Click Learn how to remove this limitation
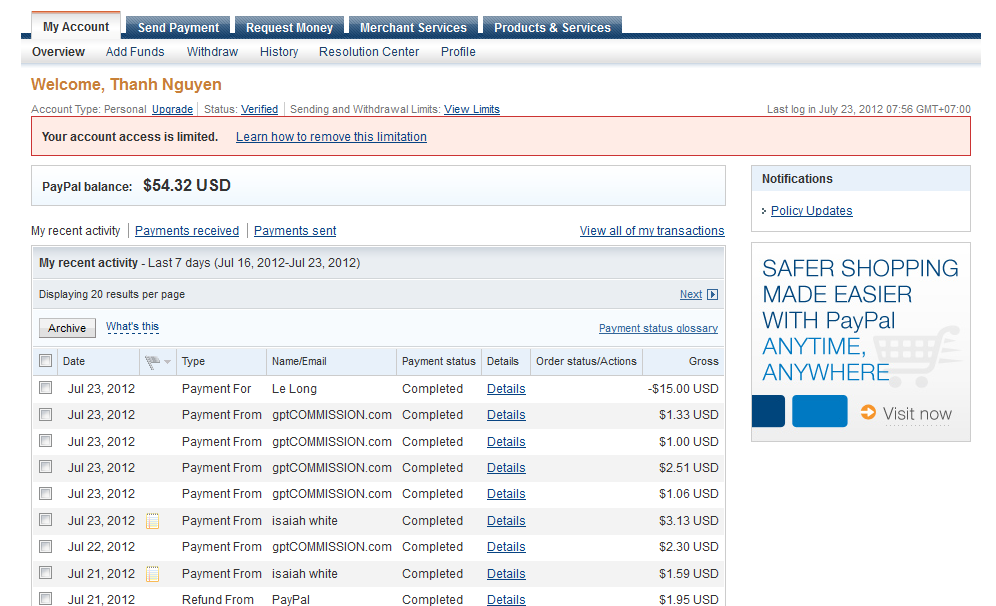This screenshot has width=996, height=606. click(331, 137)
